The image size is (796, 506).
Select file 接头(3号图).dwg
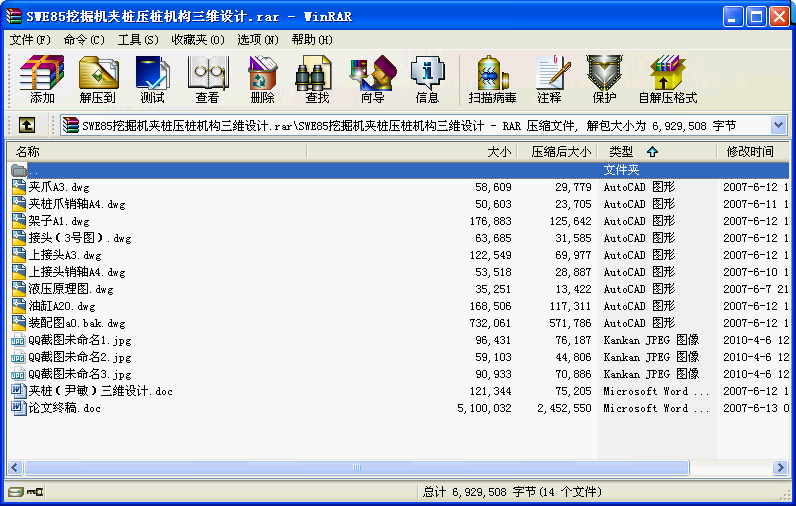click(80, 238)
